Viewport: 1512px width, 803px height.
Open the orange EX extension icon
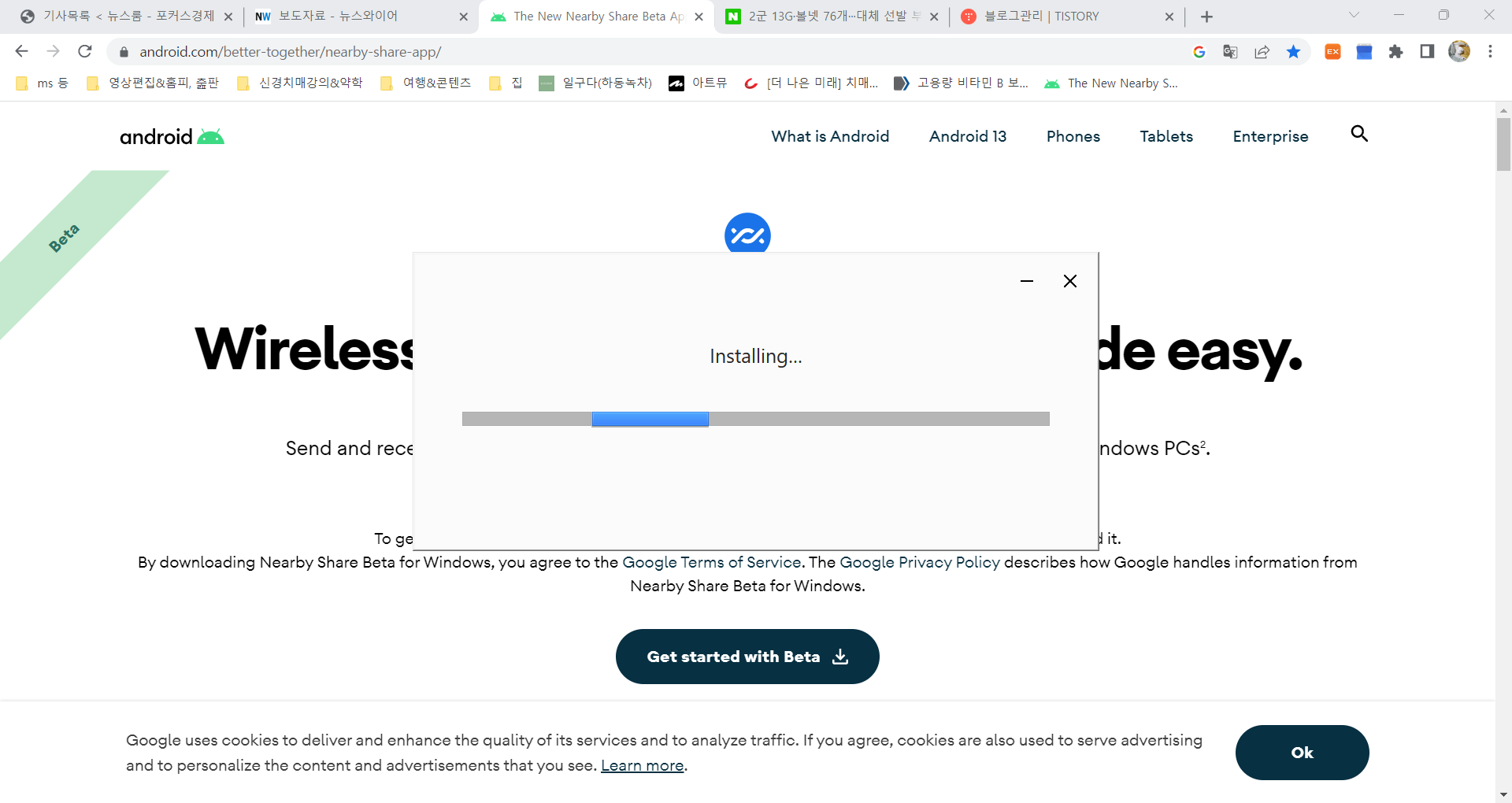(x=1332, y=52)
